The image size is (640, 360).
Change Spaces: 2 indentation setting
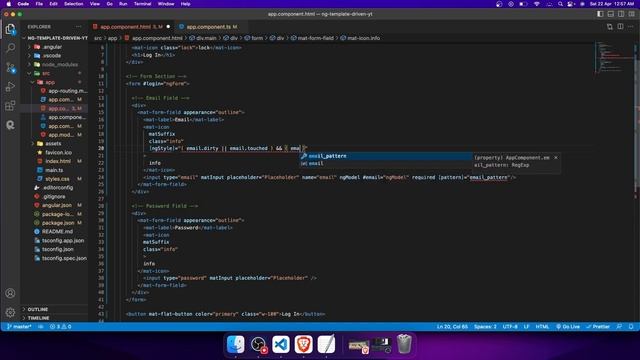click(485, 327)
